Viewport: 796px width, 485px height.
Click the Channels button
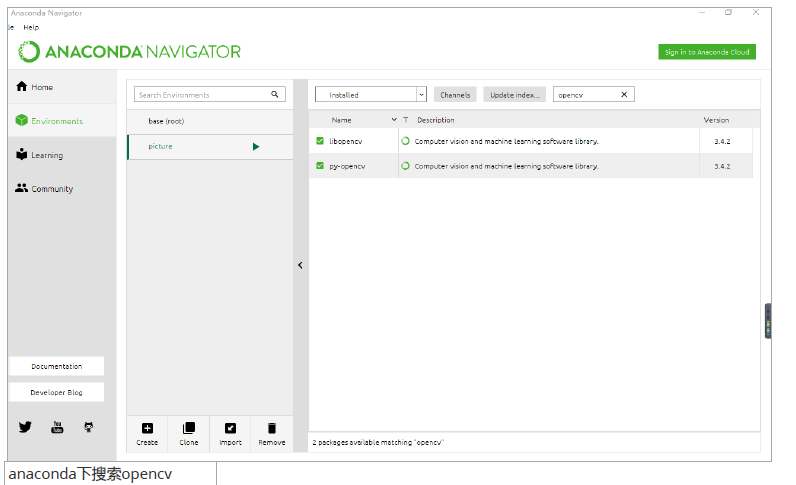(455, 94)
